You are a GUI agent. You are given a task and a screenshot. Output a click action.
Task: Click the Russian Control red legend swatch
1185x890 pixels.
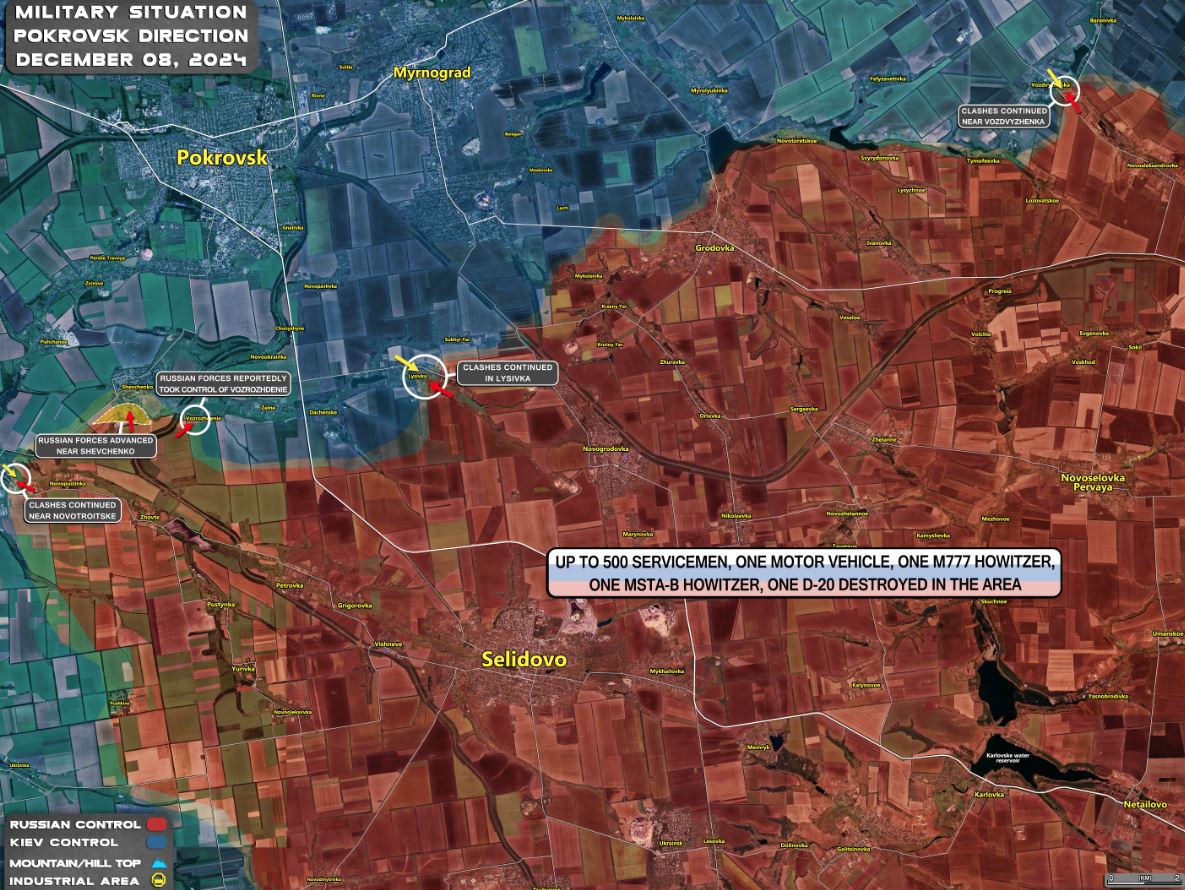click(x=158, y=825)
